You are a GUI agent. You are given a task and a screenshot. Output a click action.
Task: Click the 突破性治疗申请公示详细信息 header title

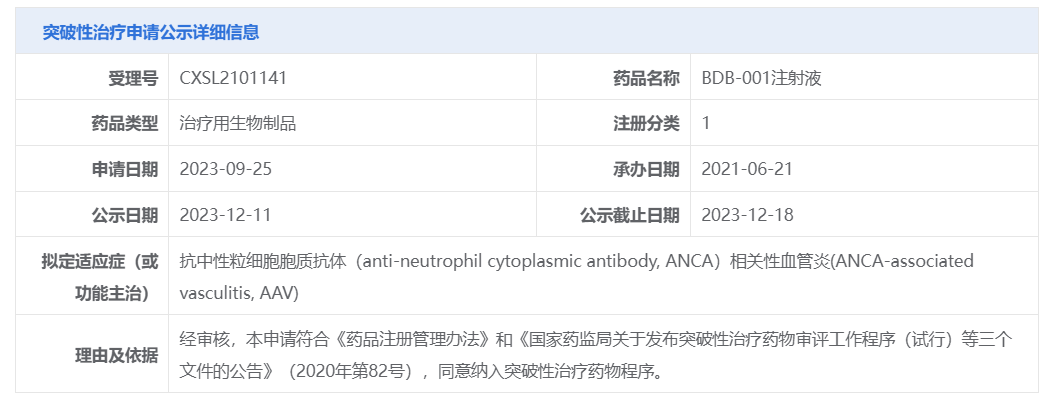[x=151, y=32]
